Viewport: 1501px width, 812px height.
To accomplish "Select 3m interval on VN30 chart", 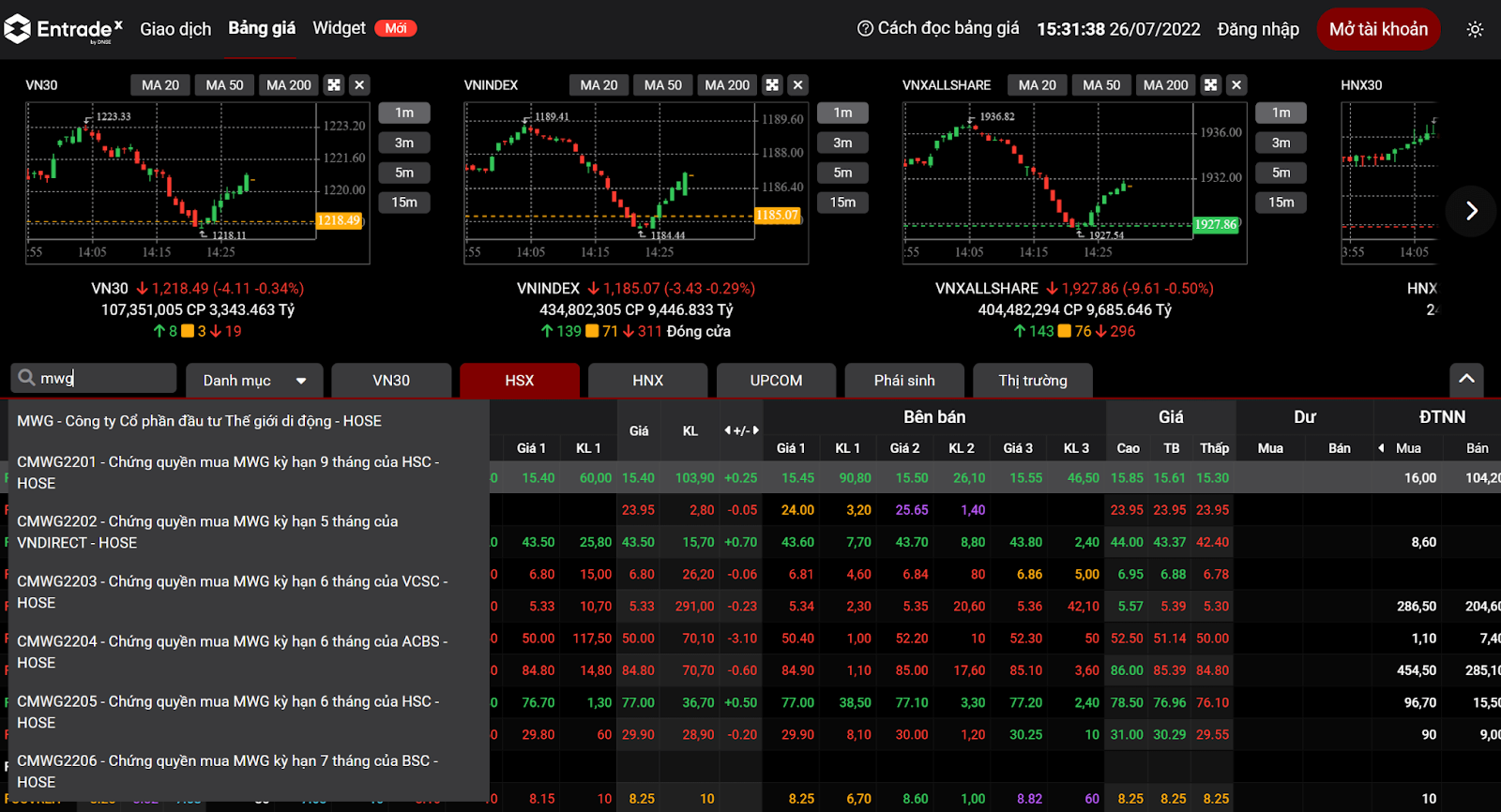I will pos(404,143).
